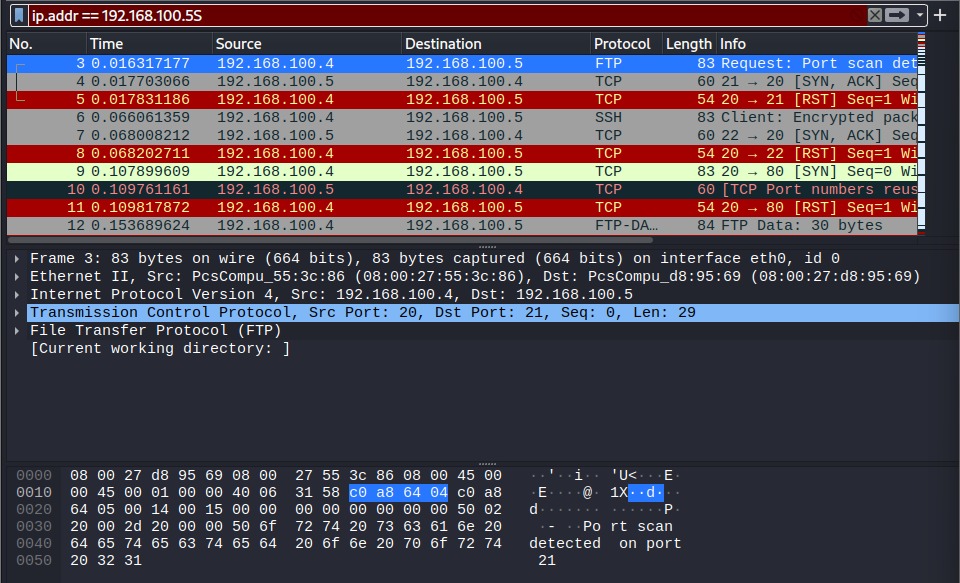
Task: Apply the display filter with the arrow button
Action: pyautogui.click(x=897, y=15)
